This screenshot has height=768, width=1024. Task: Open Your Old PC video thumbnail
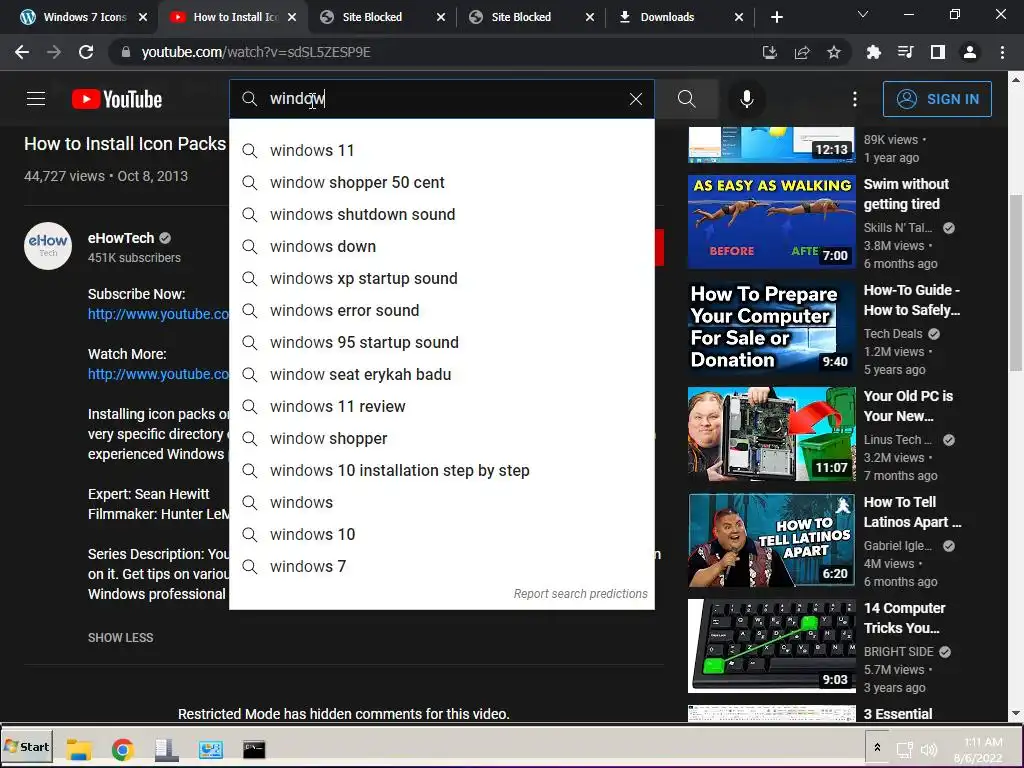[x=771, y=434]
